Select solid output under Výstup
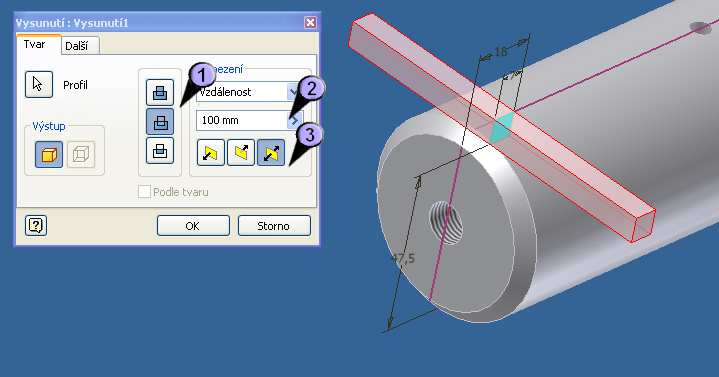719x377 pixels. (x=49, y=154)
